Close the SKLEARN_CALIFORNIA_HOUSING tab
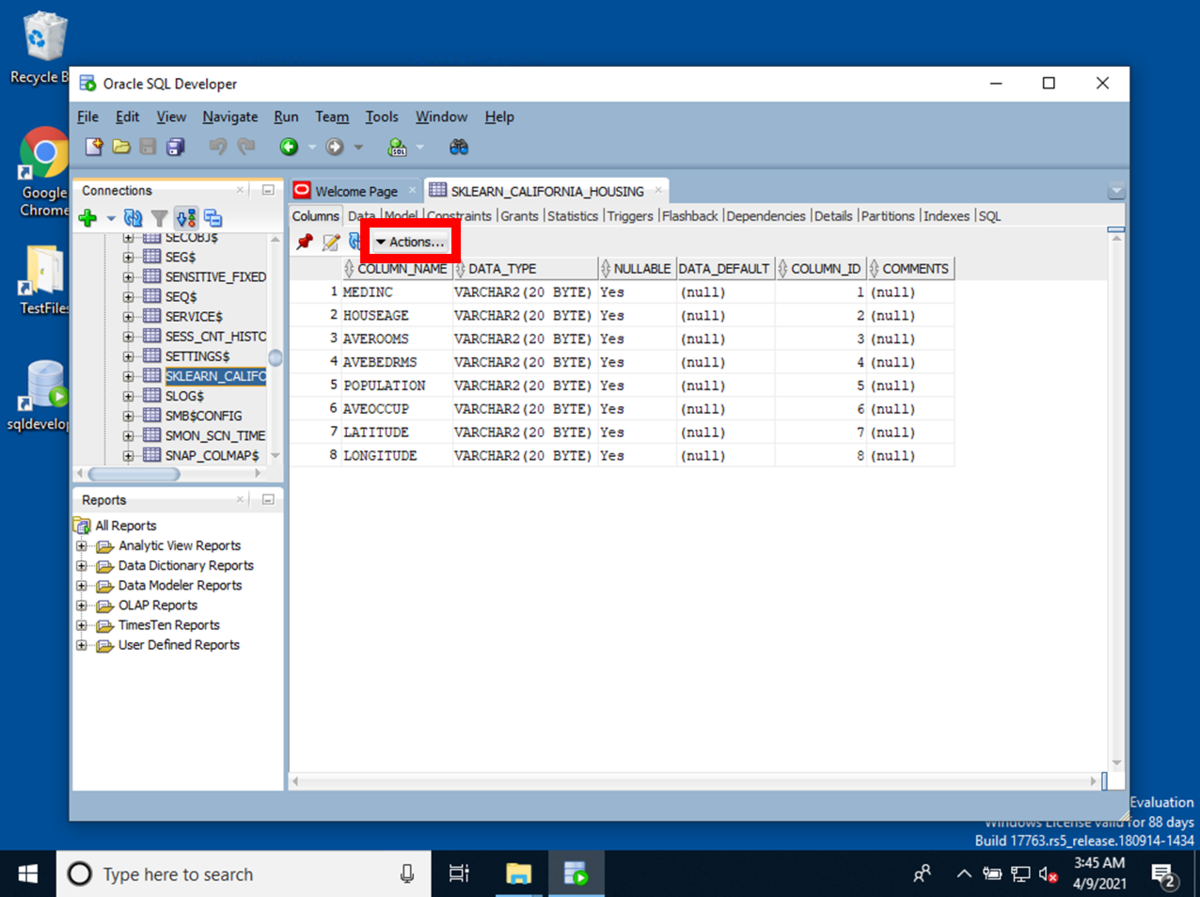Viewport: 1200px width, 897px height. [x=657, y=190]
